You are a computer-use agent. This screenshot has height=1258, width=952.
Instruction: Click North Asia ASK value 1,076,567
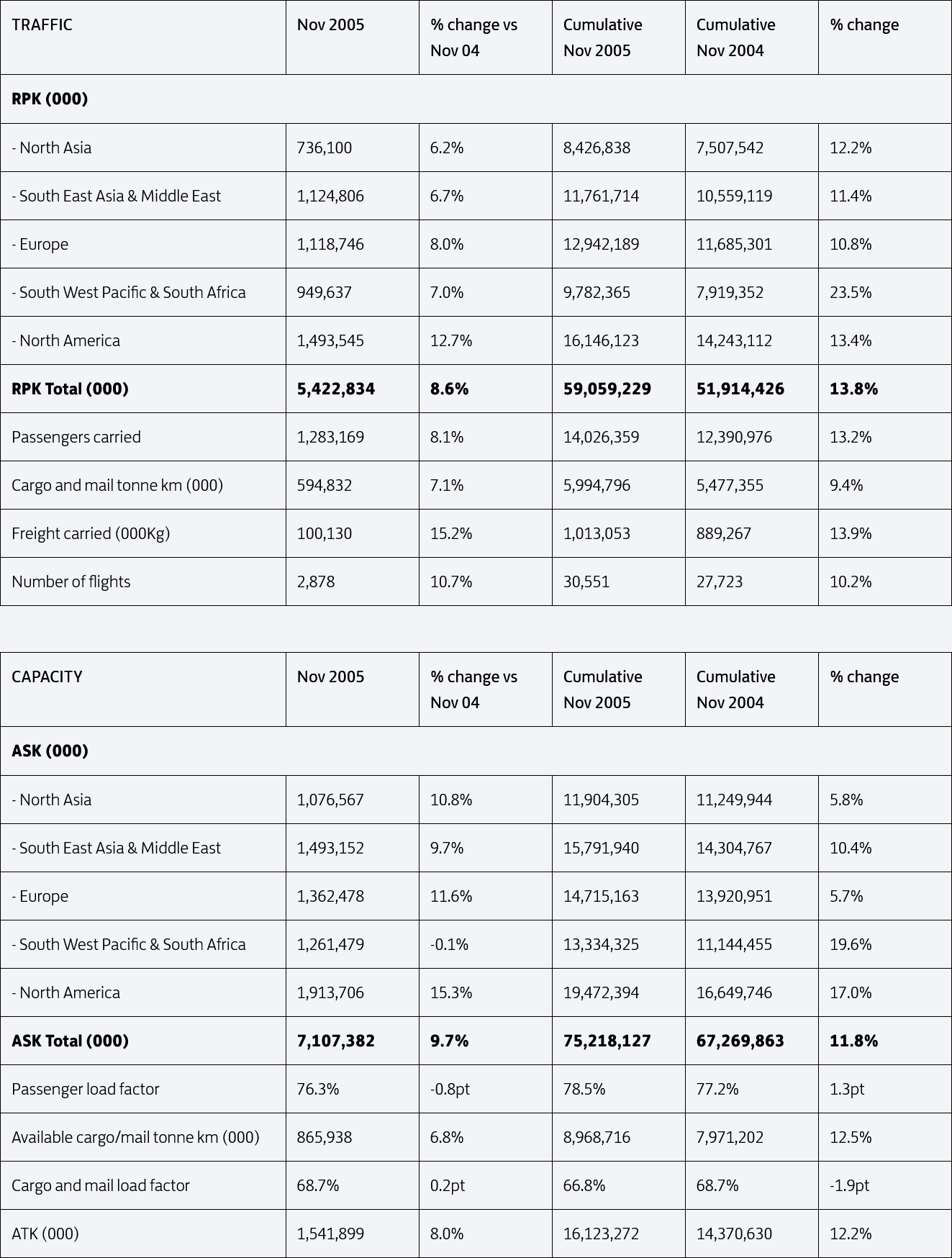coord(353,800)
